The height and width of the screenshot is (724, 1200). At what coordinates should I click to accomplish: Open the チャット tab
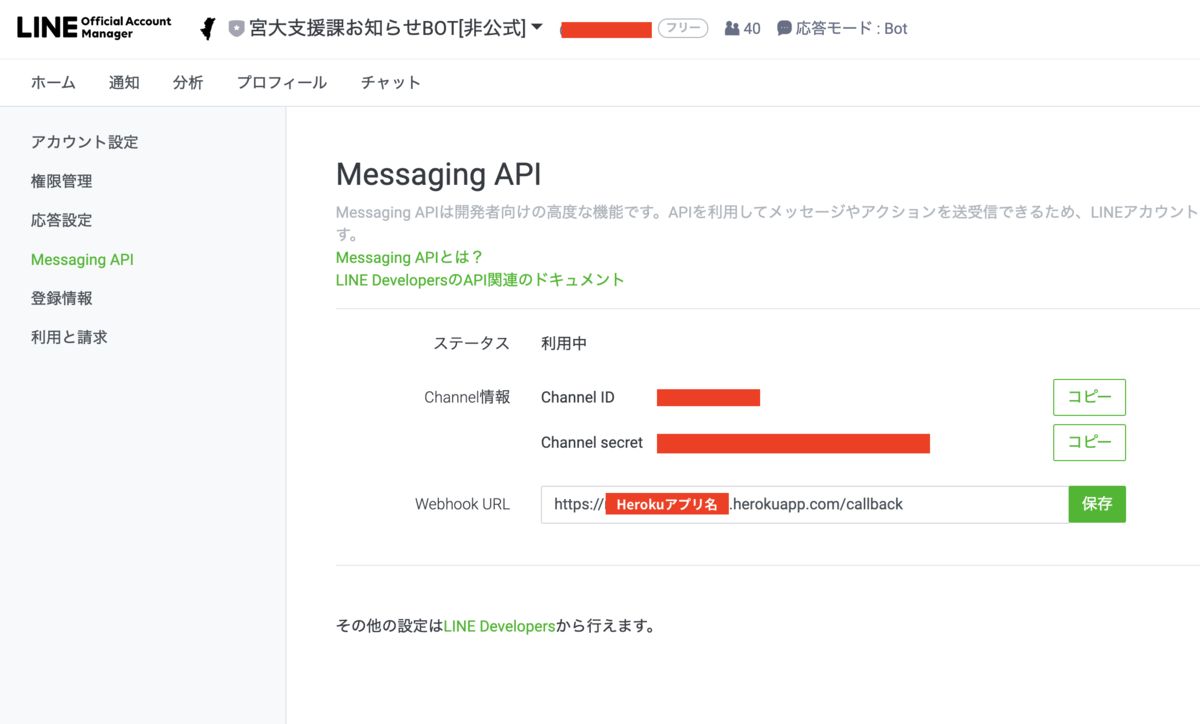click(x=391, y=83)
